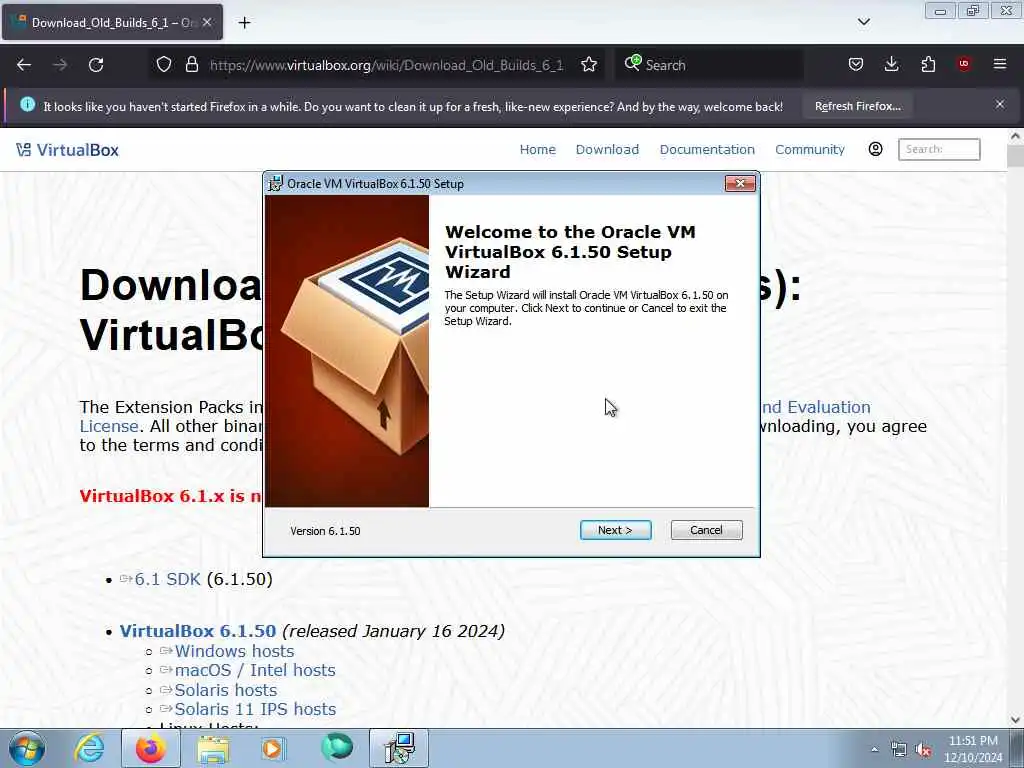Open the Home menu on VirtualBox site
Screen dimensions: 1024x768
[537, 150]
